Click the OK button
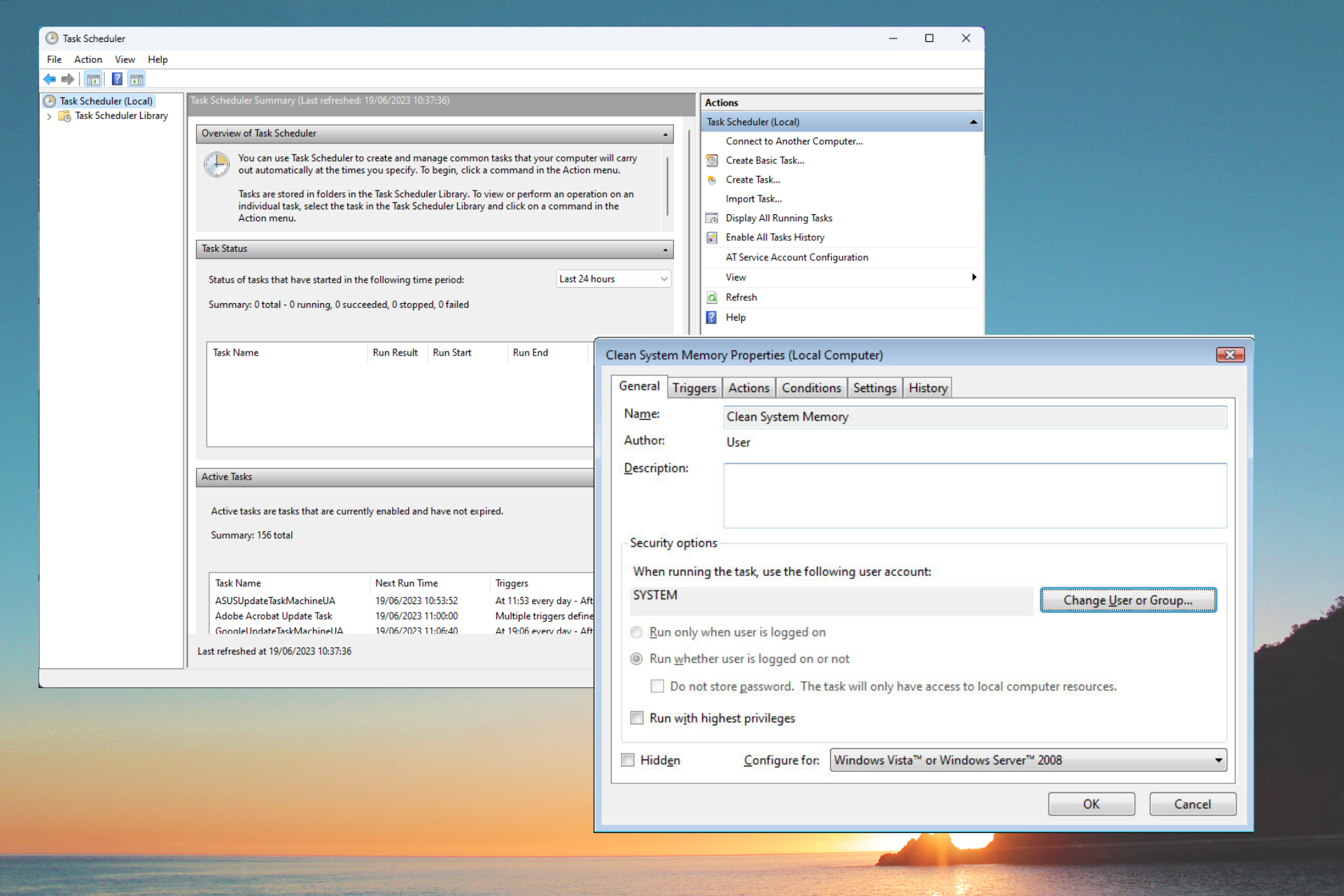Screen dimensions: 1344x896 1091,804
